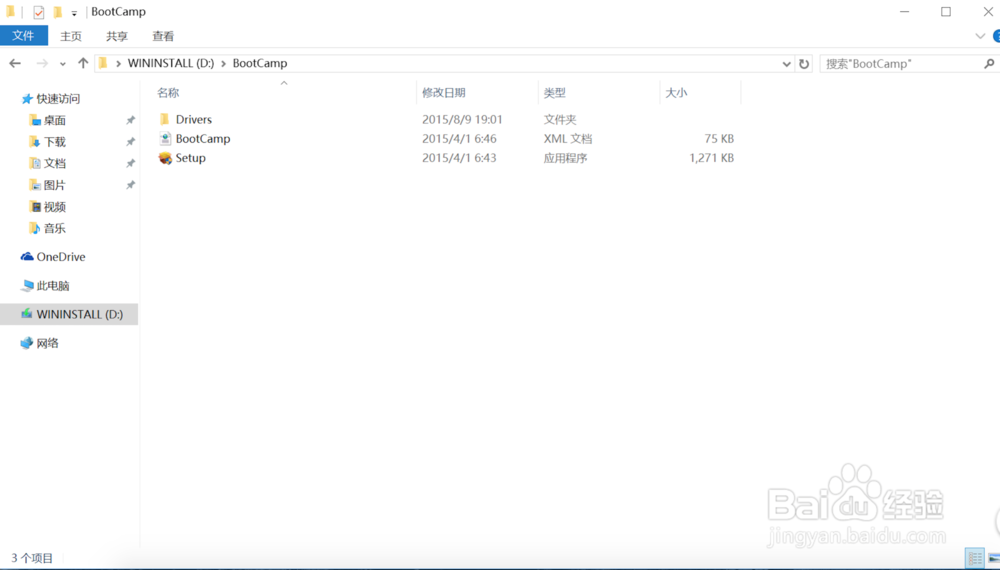This screenshot has width=1000, height=570.
Task: Click the 应用程序 type cell
Action: pyautogui.click(x=565, y=158)
